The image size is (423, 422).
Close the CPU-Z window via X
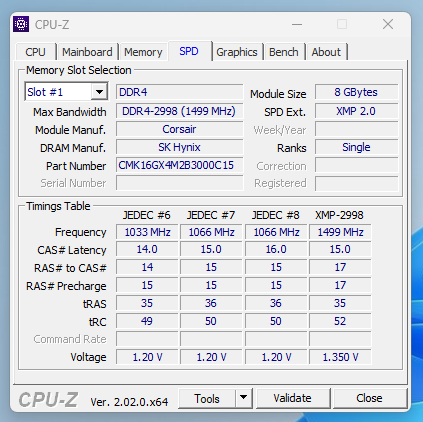[388, 24]
